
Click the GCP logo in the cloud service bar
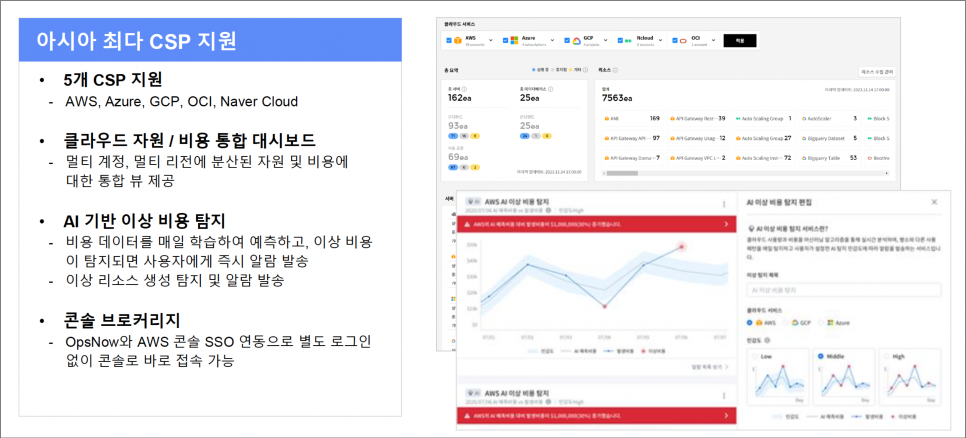[577, 41]
